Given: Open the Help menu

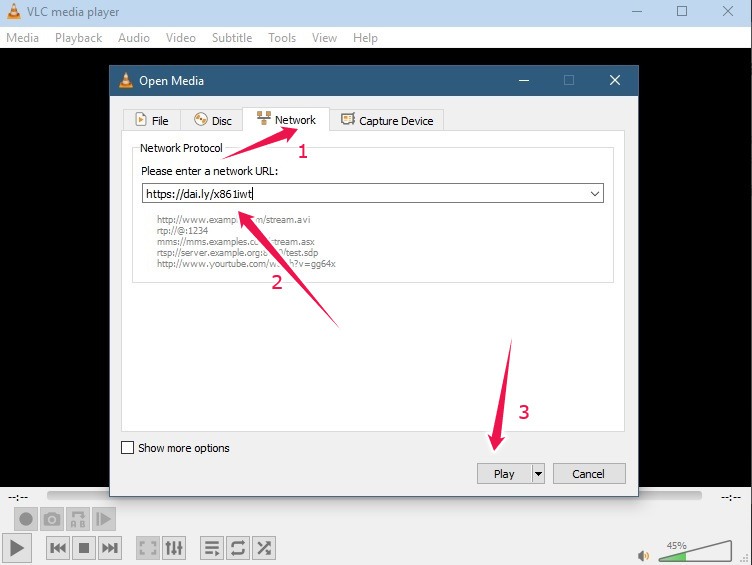Looking at the screenshot, I should pyautogui.click(x=365, y=38).
